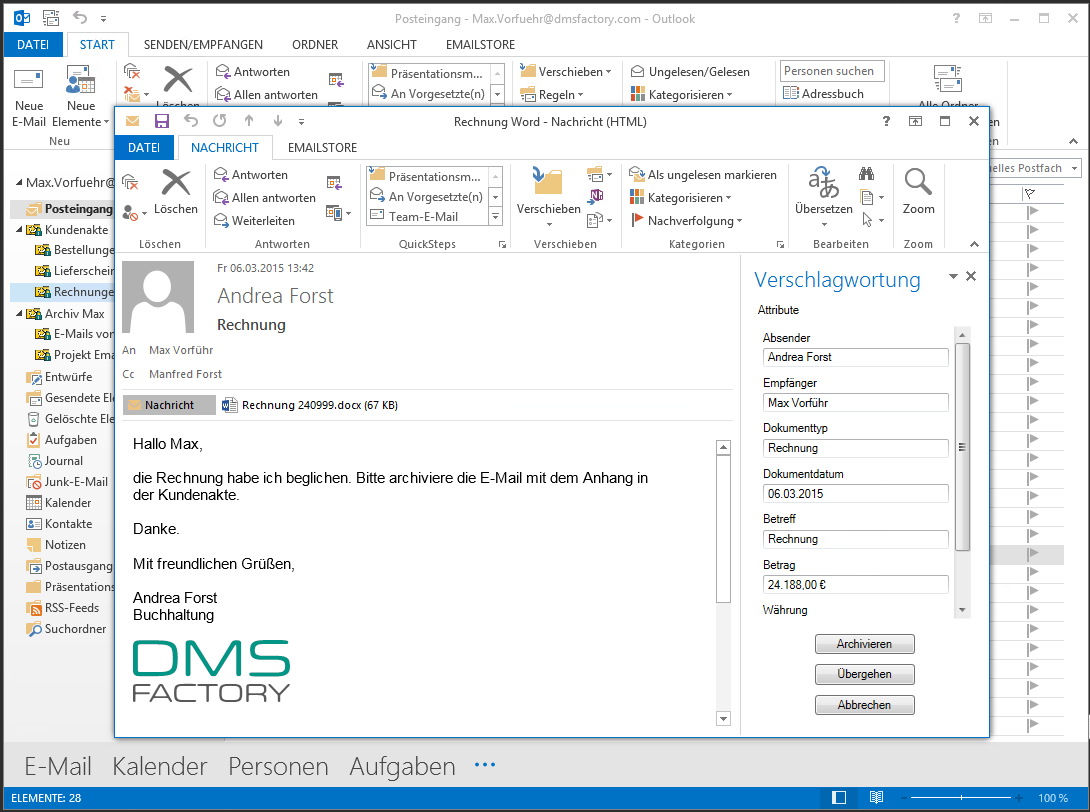Switch to EMAILSTORE tab in message window
This screenshot has height=812, width=1090.
(x=322, y=147)
